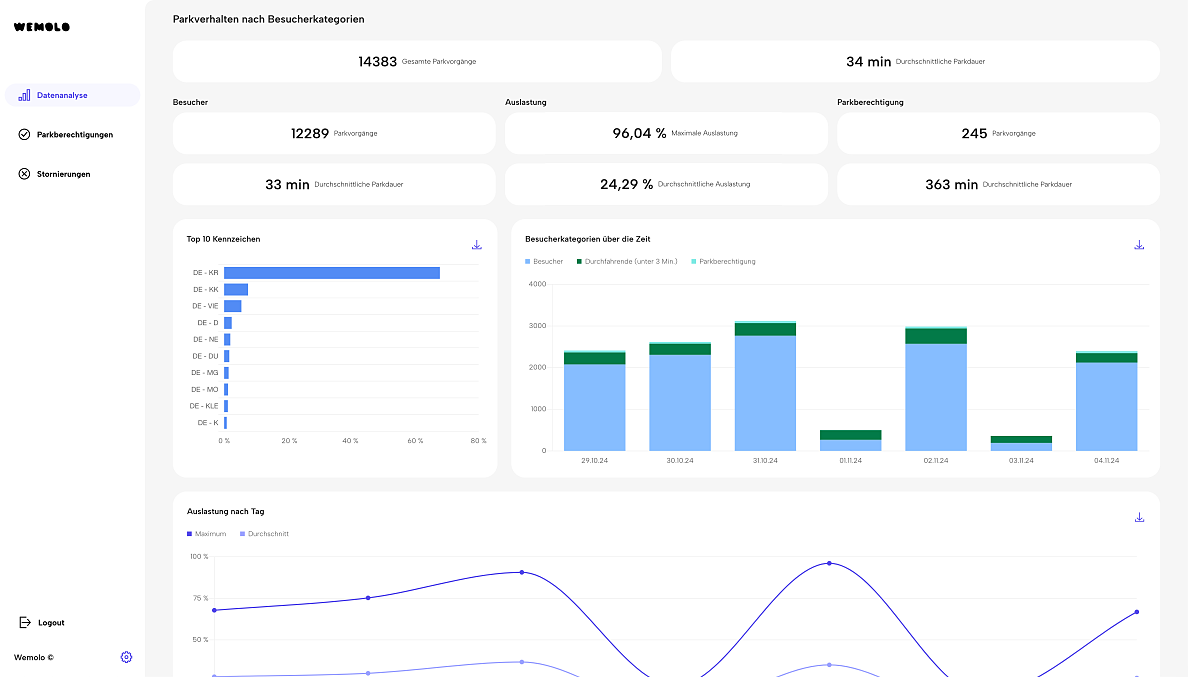This screenshot has height=677, width=1188.
Task: Toggle the Parkberechtigung legend series
Action: [722, 262]
